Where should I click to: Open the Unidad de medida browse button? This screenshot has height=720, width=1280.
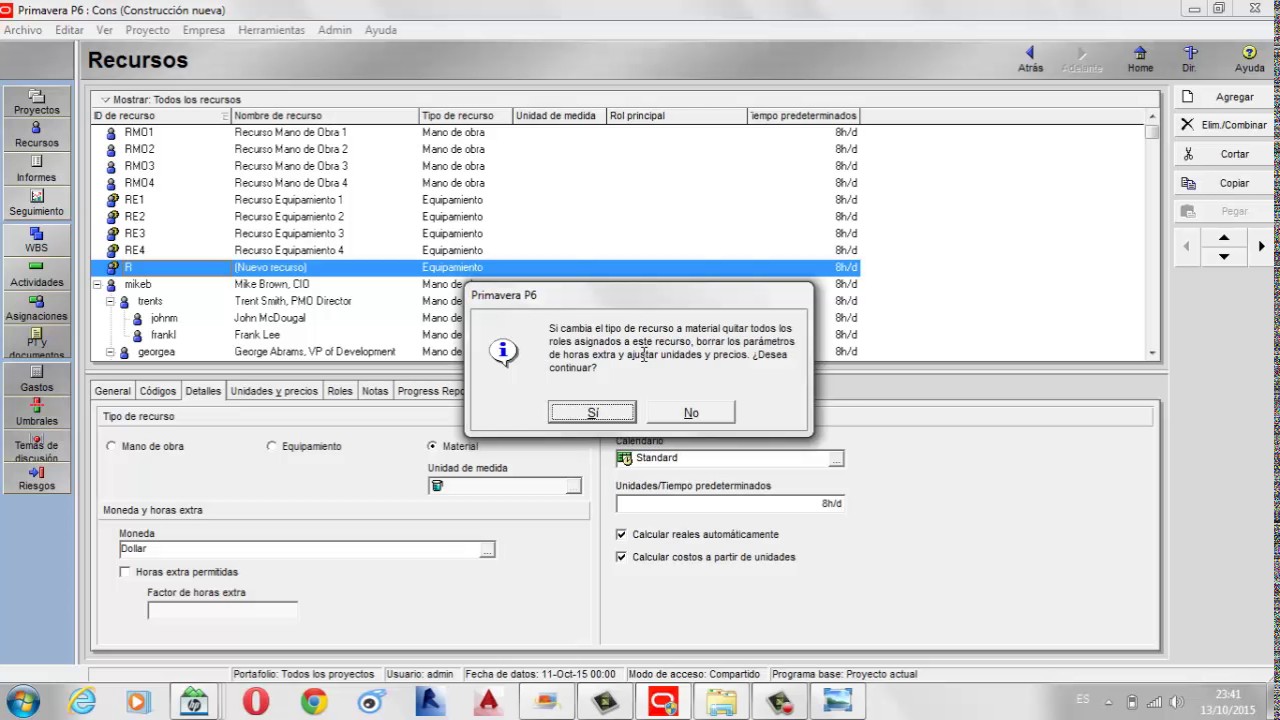click(x=573, y=486)
